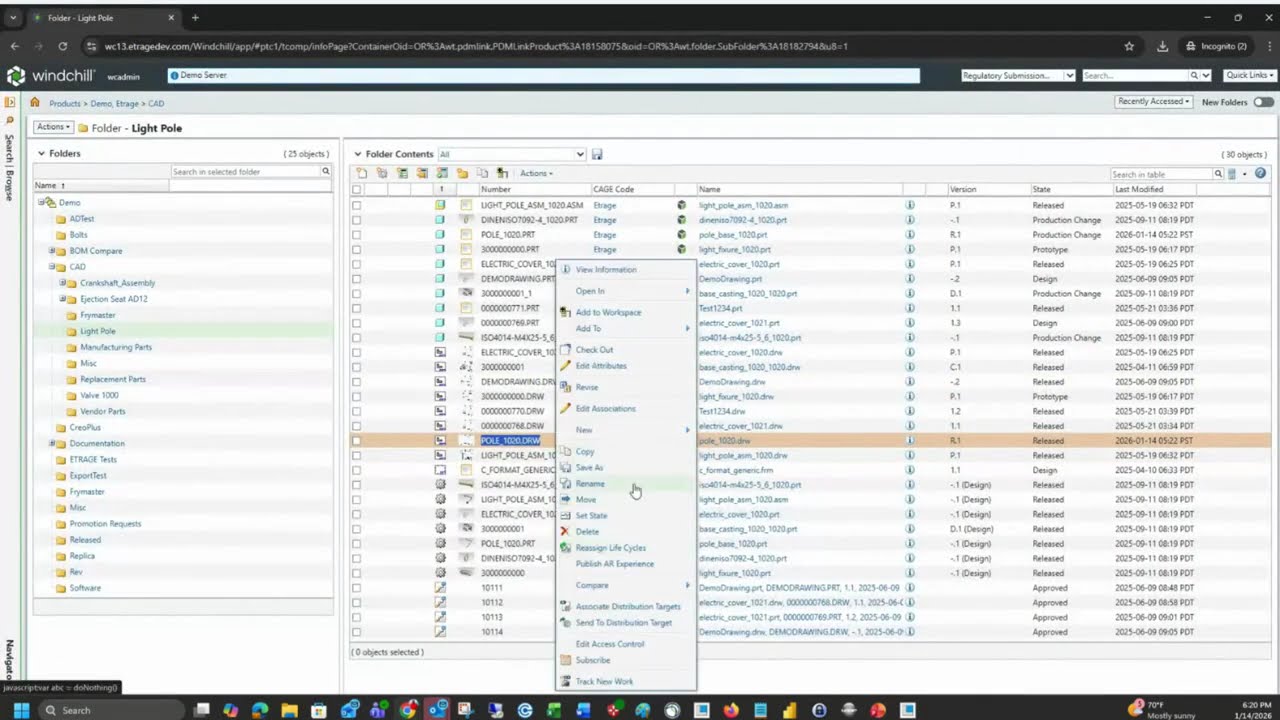Screen dimensions: 1280x720
Task: Open the Actions dropdown in the table toolbar
Action: (536, 174)
